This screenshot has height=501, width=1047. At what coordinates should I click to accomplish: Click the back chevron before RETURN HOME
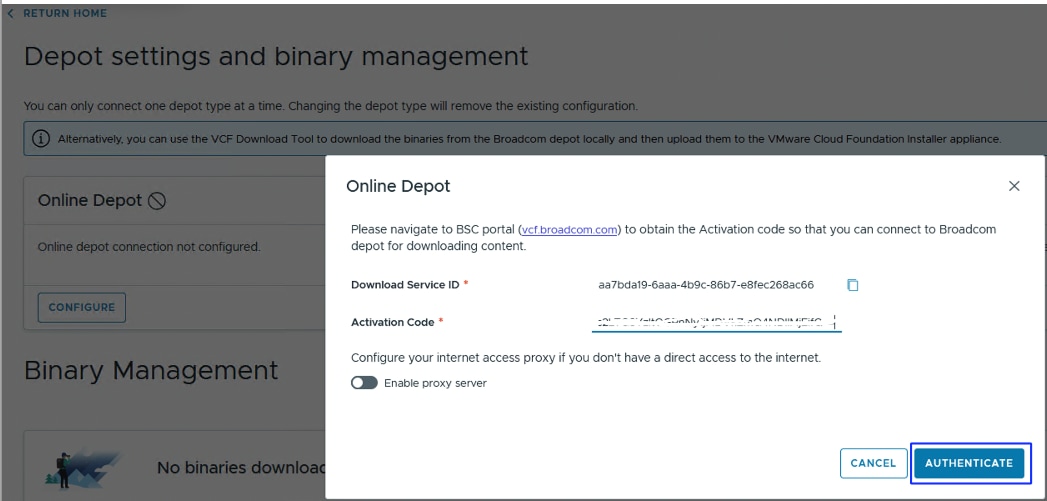[x=10, y=13]
